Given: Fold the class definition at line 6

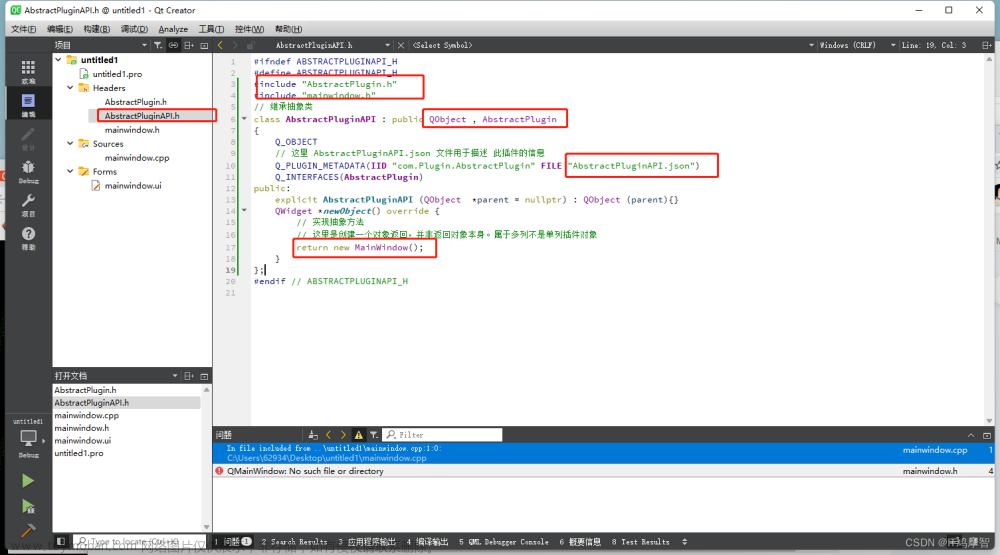Looking at the screenshot, I should 244,119.
